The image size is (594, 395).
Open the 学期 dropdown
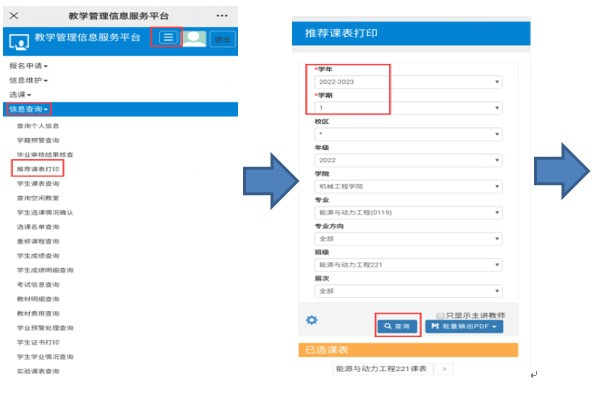(408, 108)
